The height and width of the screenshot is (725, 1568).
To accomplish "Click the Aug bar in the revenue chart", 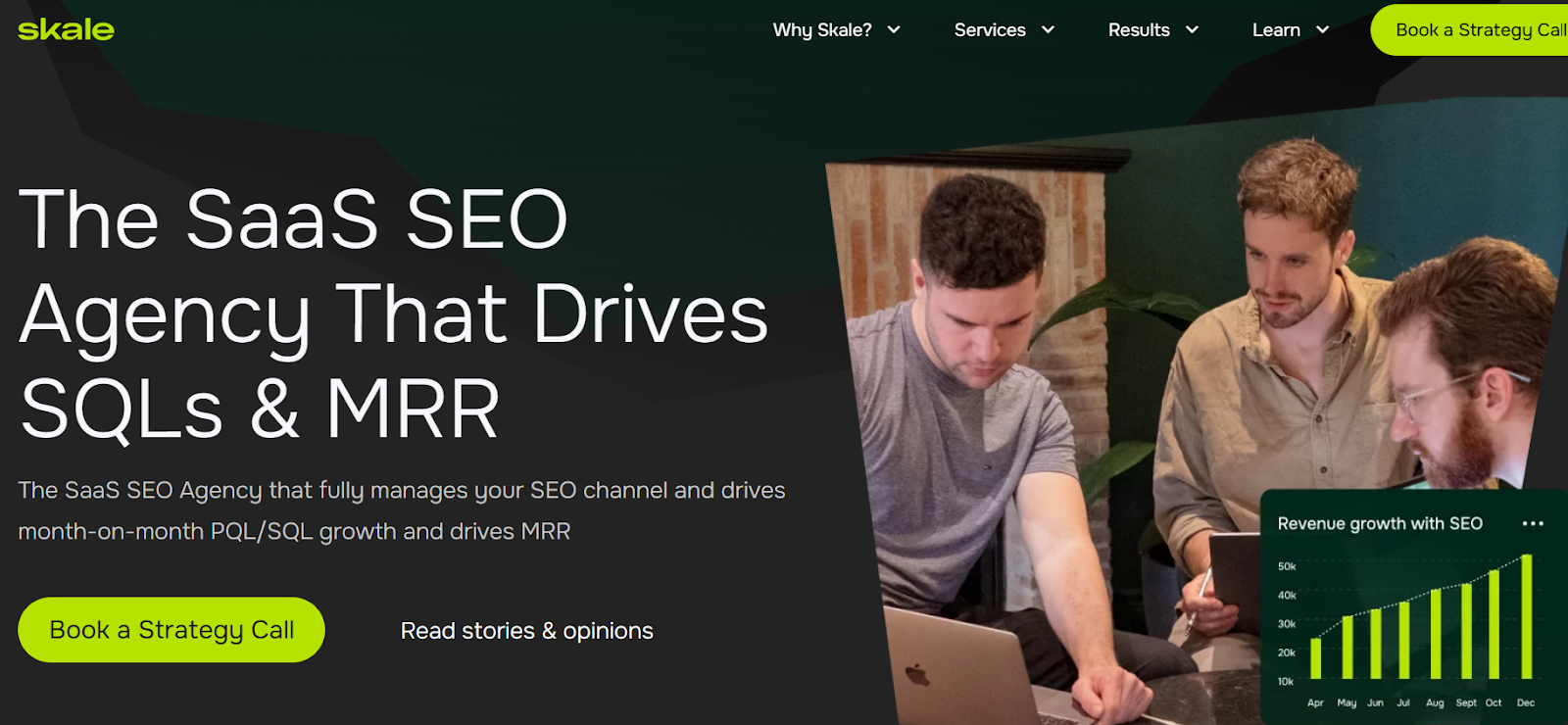I will (x=1435, y=635).
